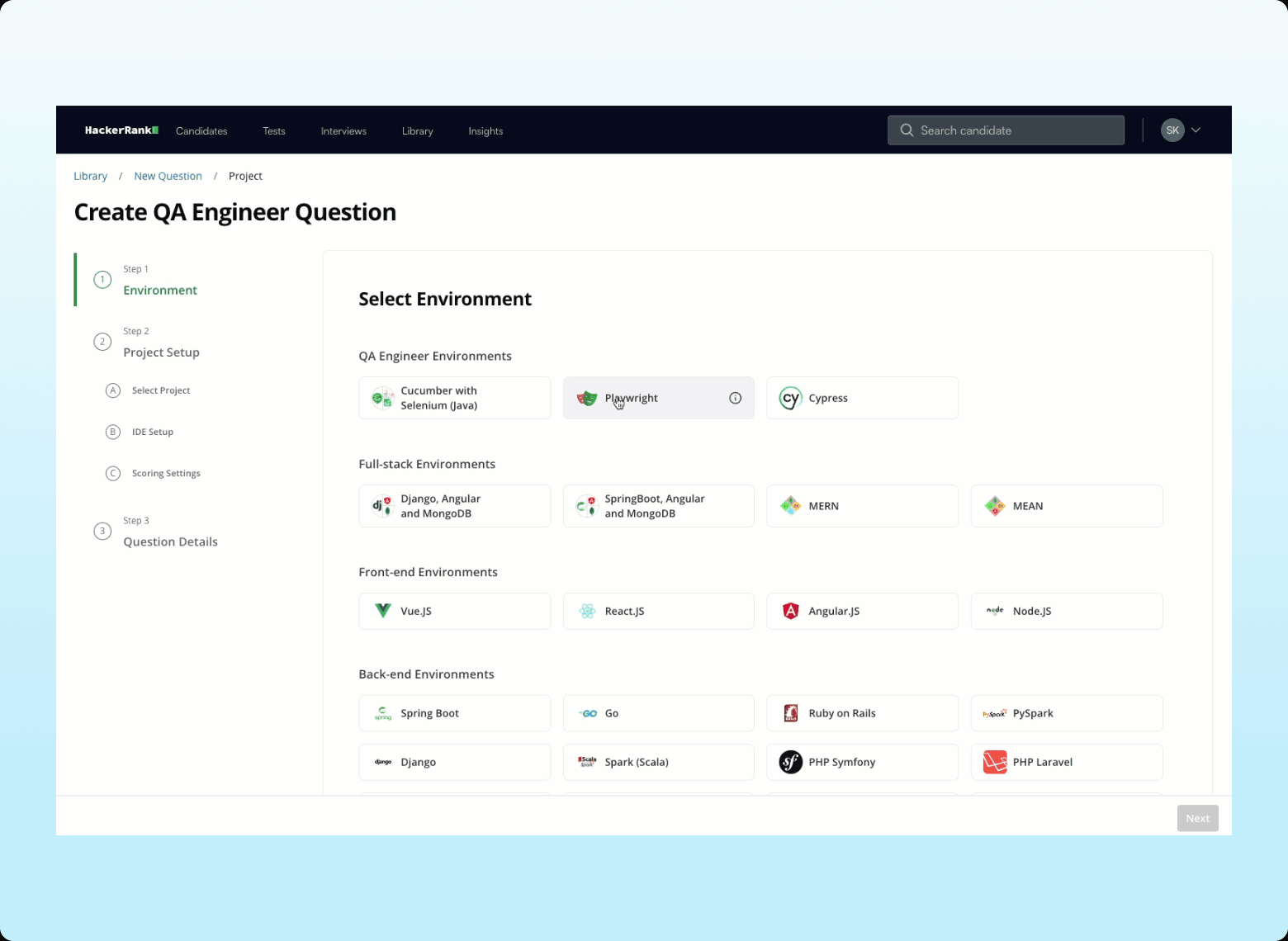Click the Playwright masks icon
This screenshot has width=1288, height=941.
pyautogui.click(x=587, y=398)
